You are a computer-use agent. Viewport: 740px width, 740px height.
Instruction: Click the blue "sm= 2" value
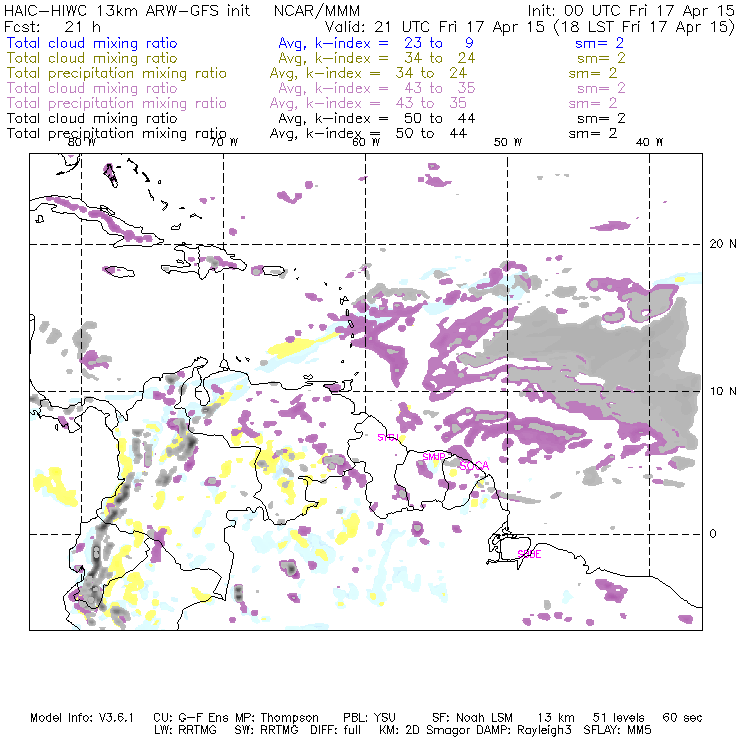(x=599, y=43)
